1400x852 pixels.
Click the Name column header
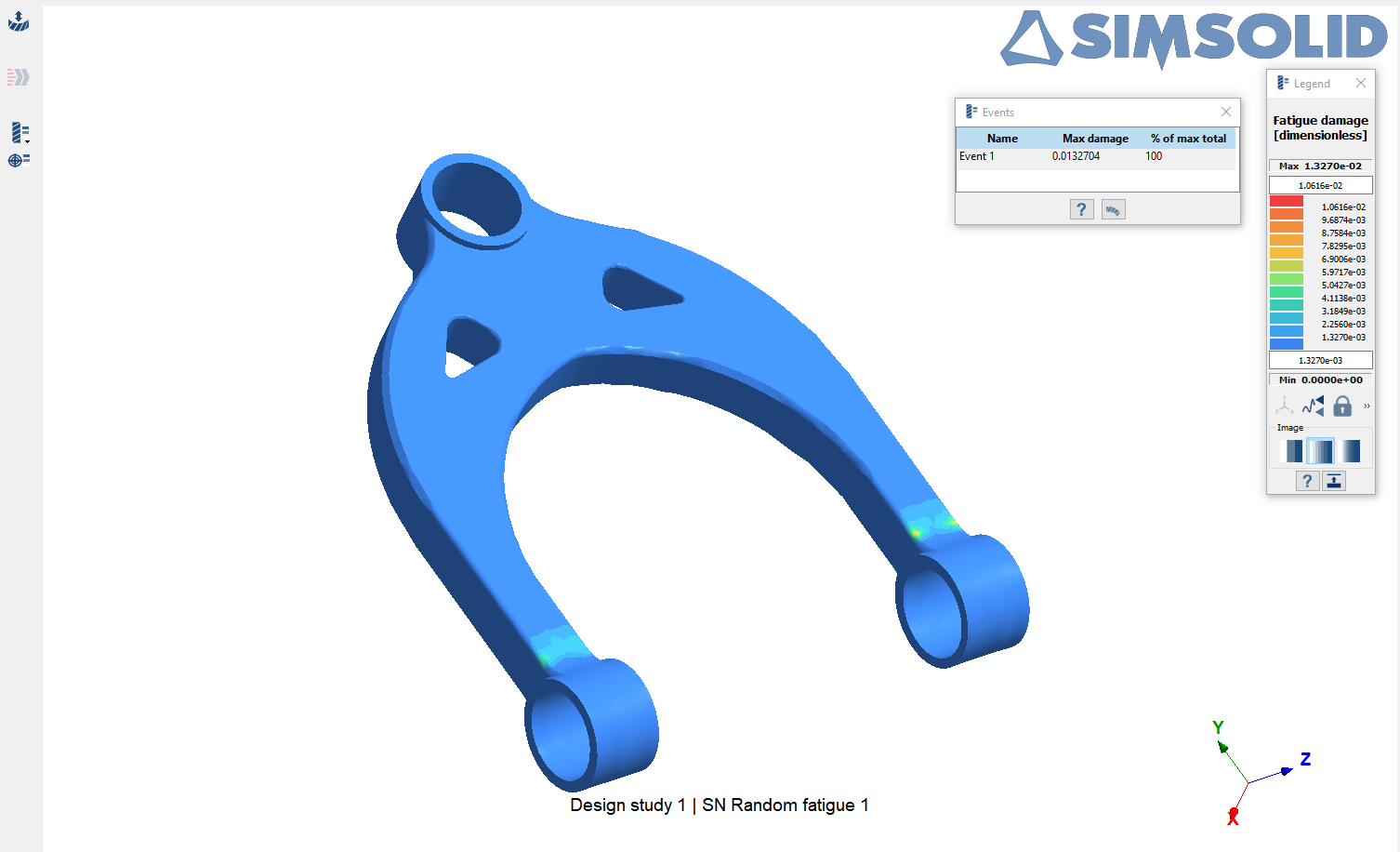[1002, 139]
